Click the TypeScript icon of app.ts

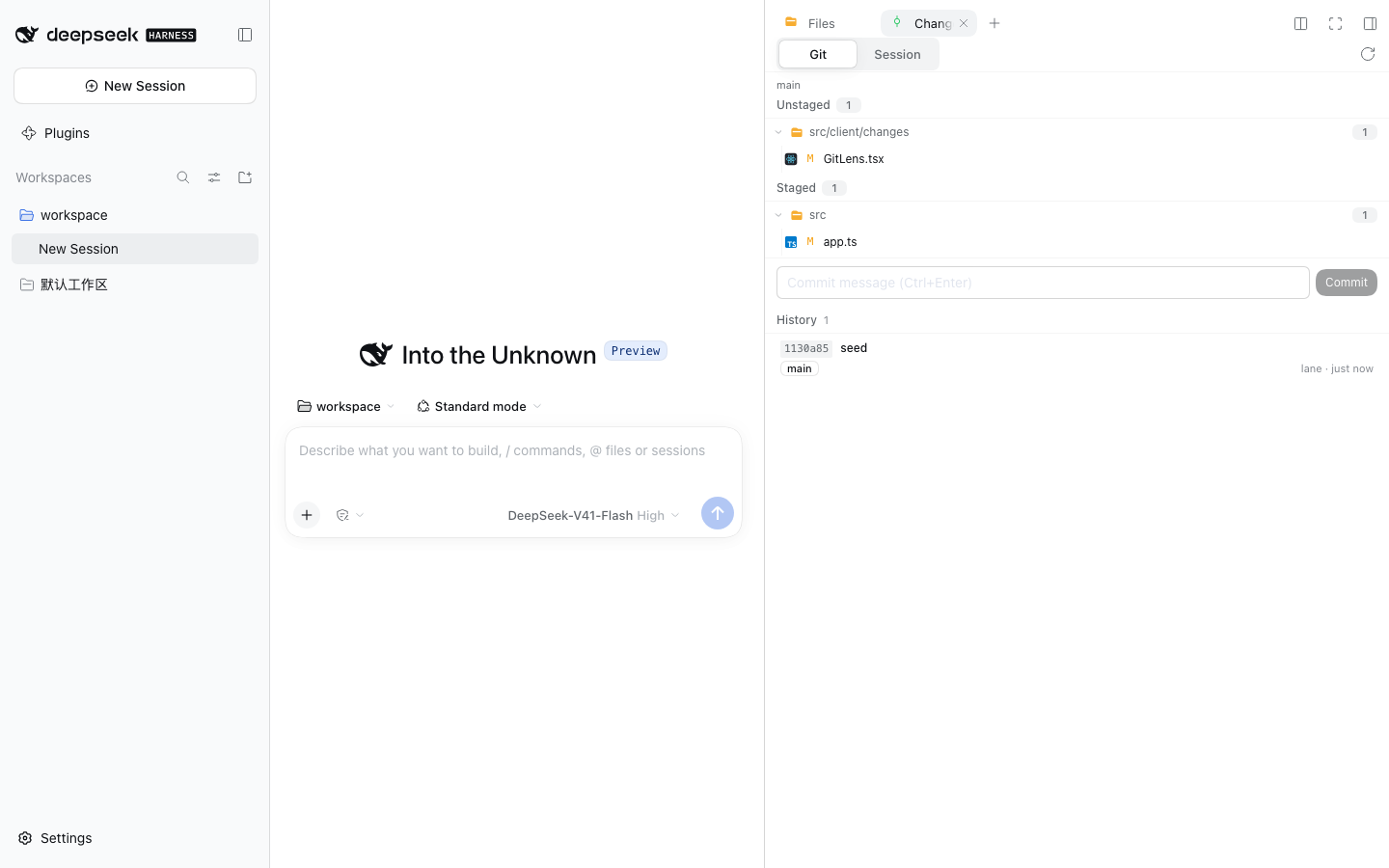pyautogui.click(x=791, y=242)
